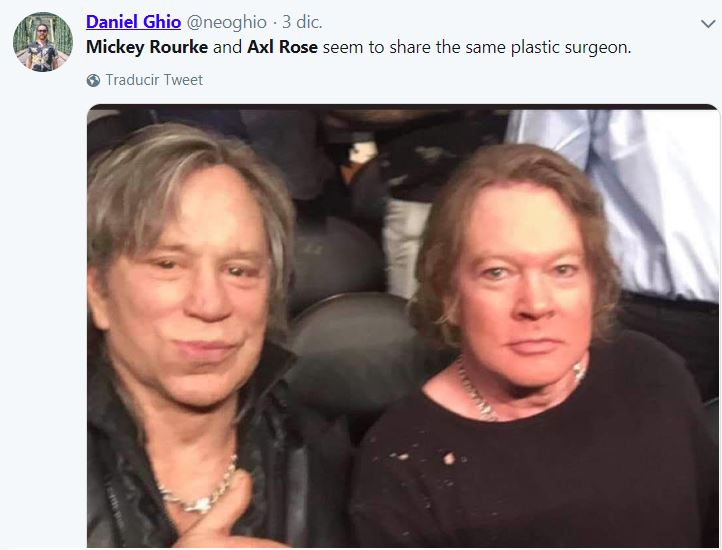
Task: Open the @neoghio handle
Action: pos(227,22)
